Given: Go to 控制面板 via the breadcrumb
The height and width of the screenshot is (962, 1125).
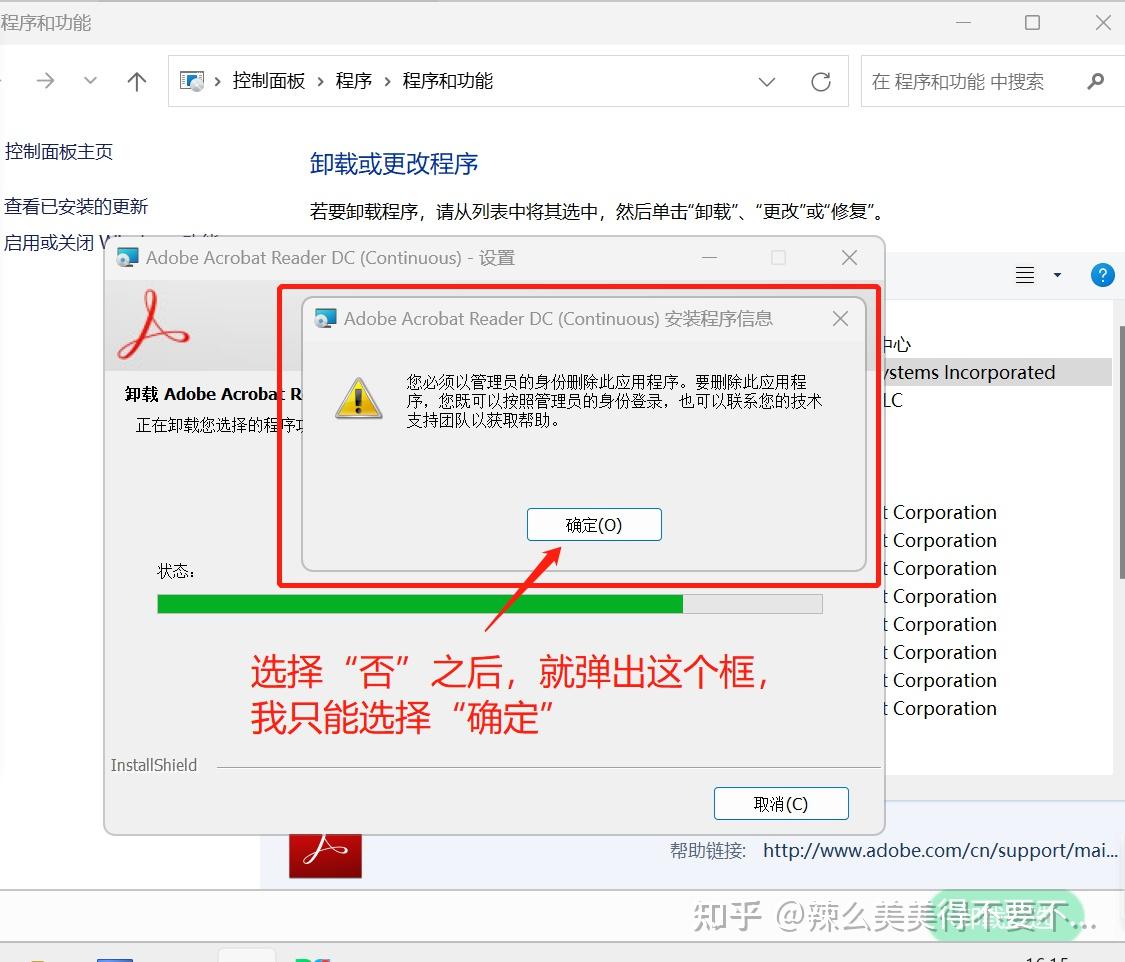Looking at the screenshot, I should pos(269,80).
